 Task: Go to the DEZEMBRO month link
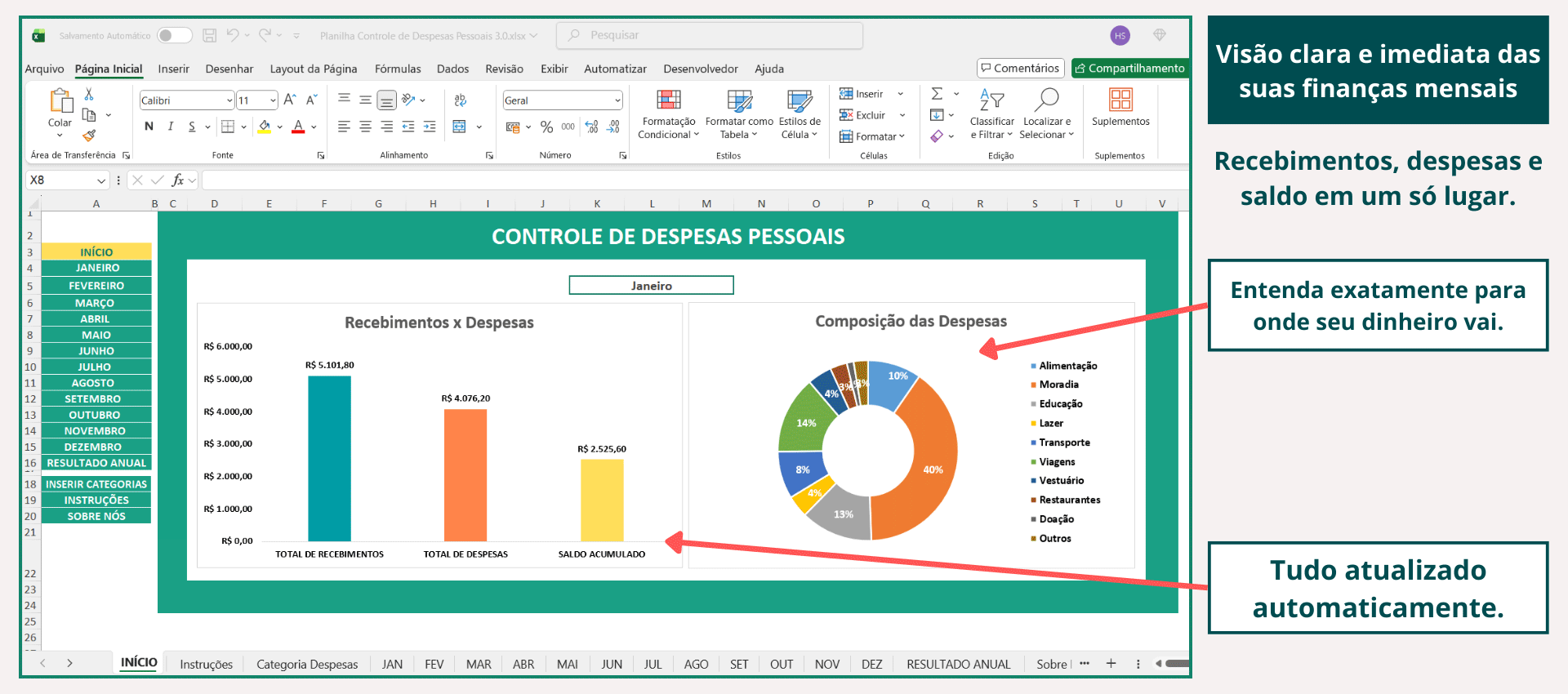pyautogui.click(x=96, y=447)
